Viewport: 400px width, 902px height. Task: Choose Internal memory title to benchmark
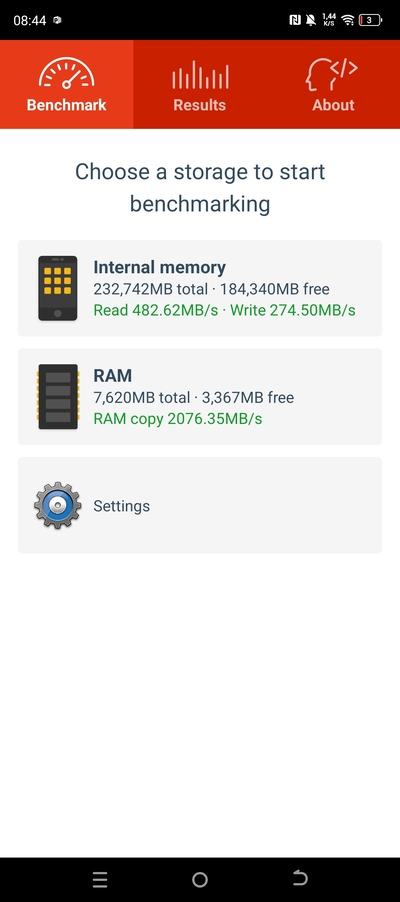coord(159,267)
